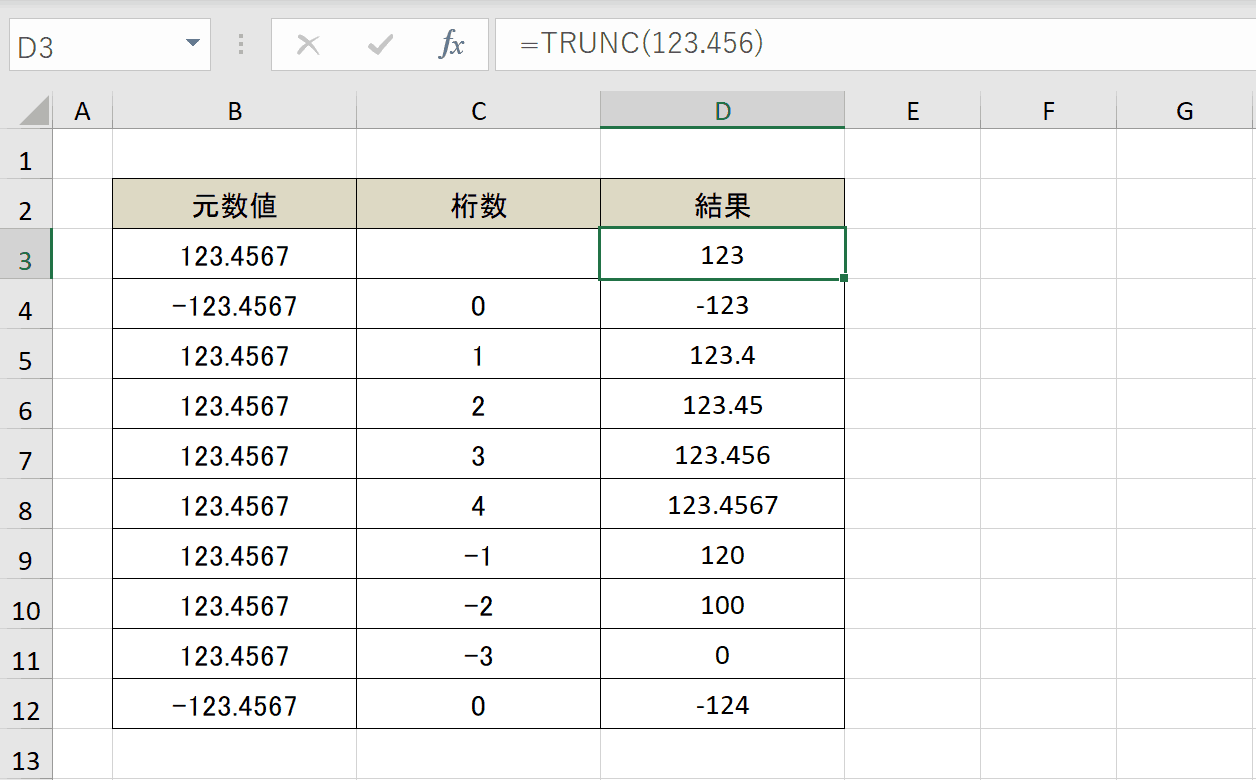This screenshot has width=1256, height=780.
Task: Click the Enter checkmark icon in formula bar
Action: [381, 44]
